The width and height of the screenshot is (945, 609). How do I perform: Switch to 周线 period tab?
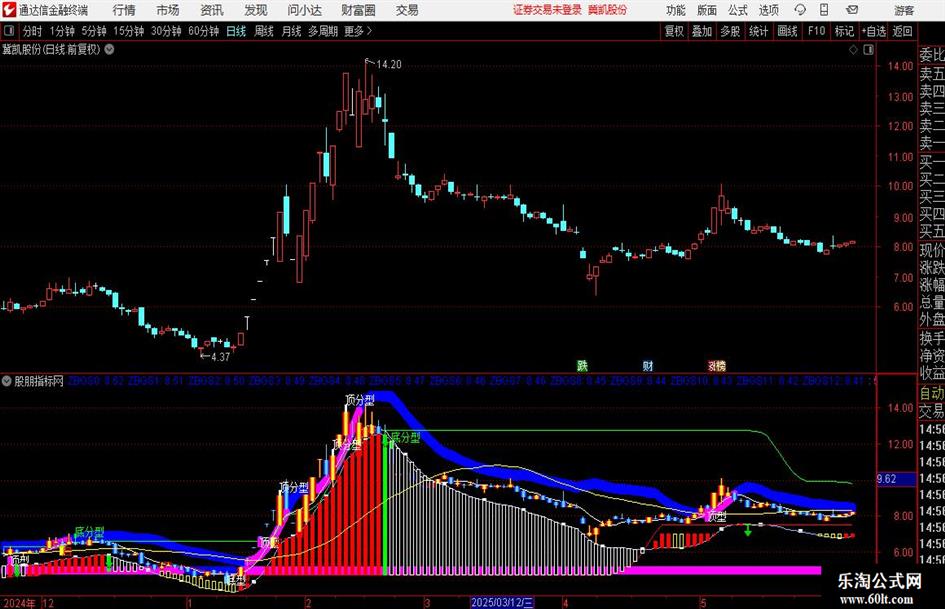coord(263,31)
